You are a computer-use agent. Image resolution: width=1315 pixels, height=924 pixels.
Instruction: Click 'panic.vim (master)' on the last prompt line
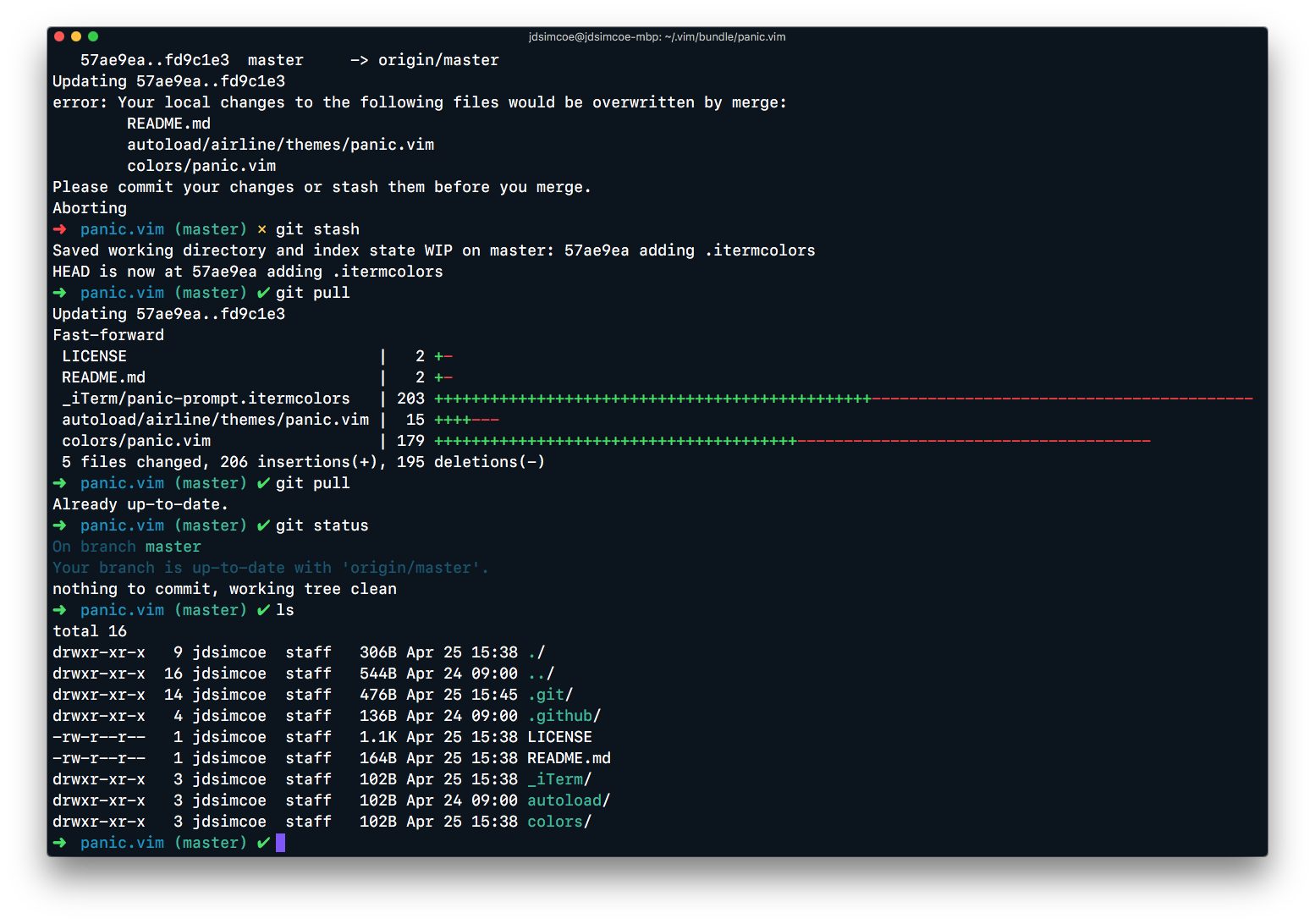point(163,843)
